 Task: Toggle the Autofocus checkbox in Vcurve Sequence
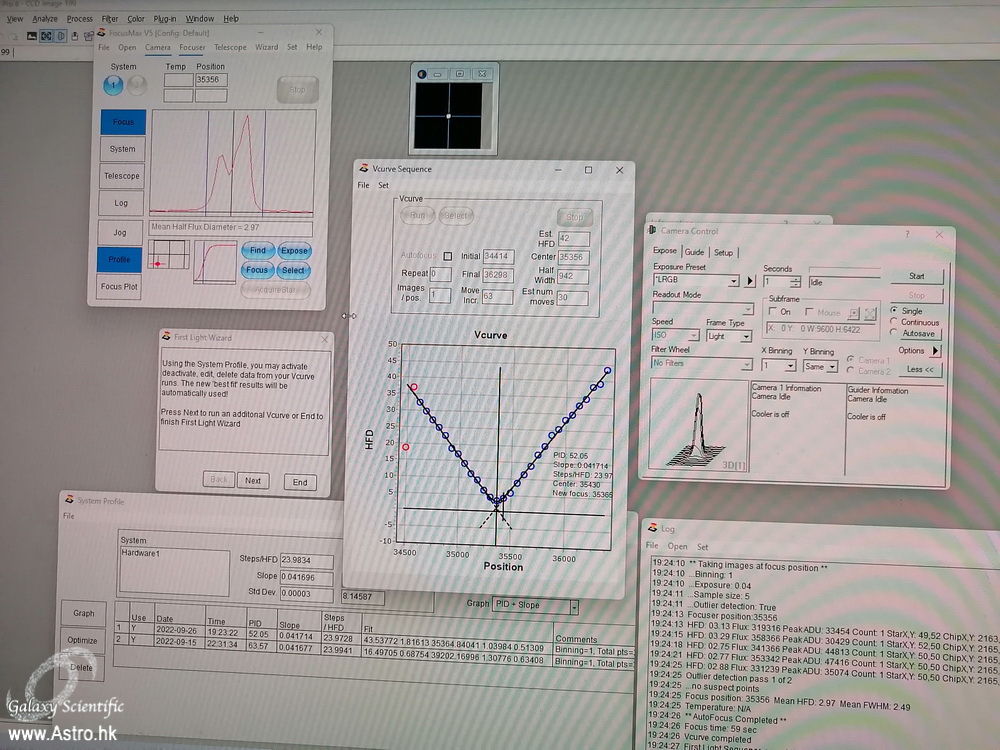[x=448, y=256]
